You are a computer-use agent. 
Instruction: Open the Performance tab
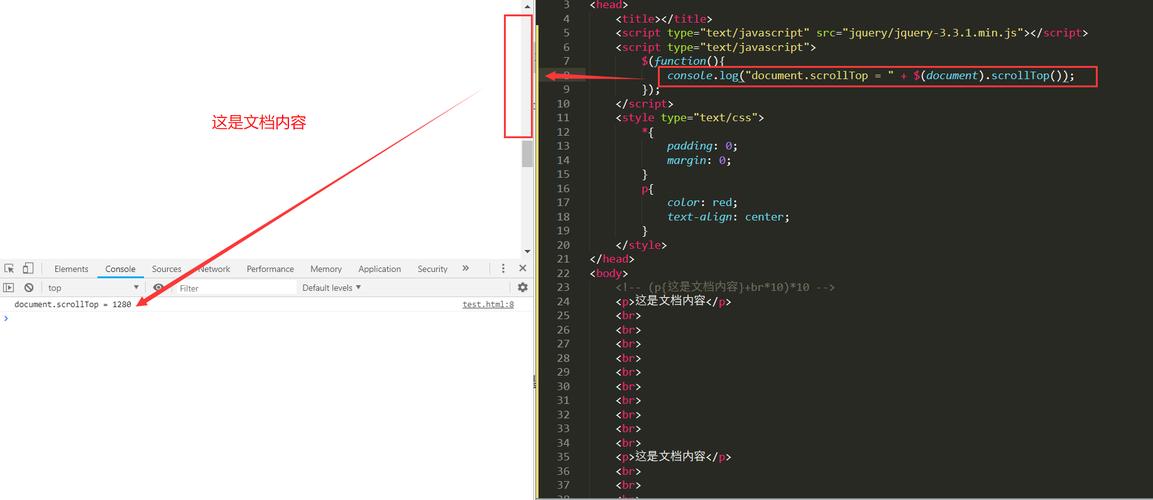pos(270,269)
